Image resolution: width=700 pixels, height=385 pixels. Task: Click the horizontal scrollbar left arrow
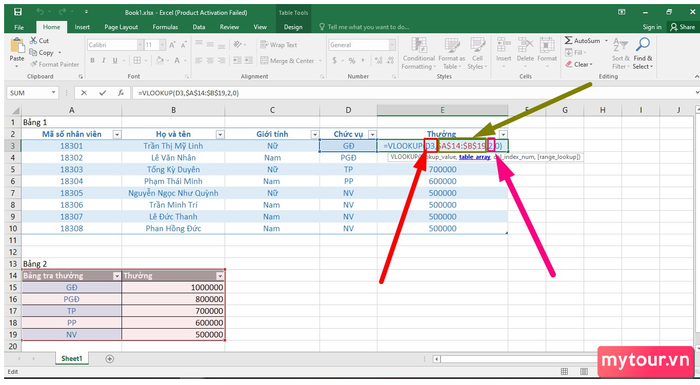coord(437,359)
